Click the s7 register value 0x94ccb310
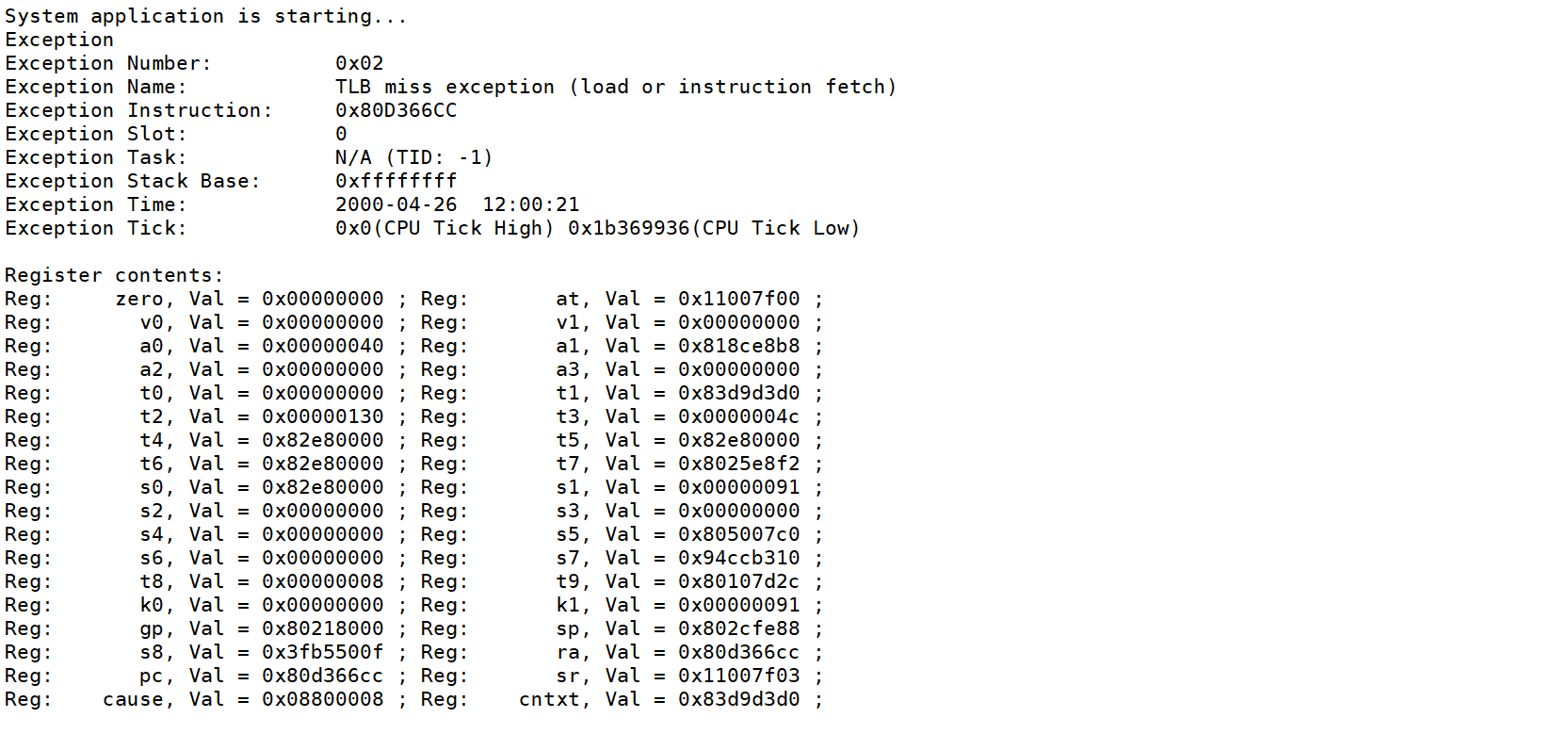This screenshot has width=1568, height=734. coord(738,558)
